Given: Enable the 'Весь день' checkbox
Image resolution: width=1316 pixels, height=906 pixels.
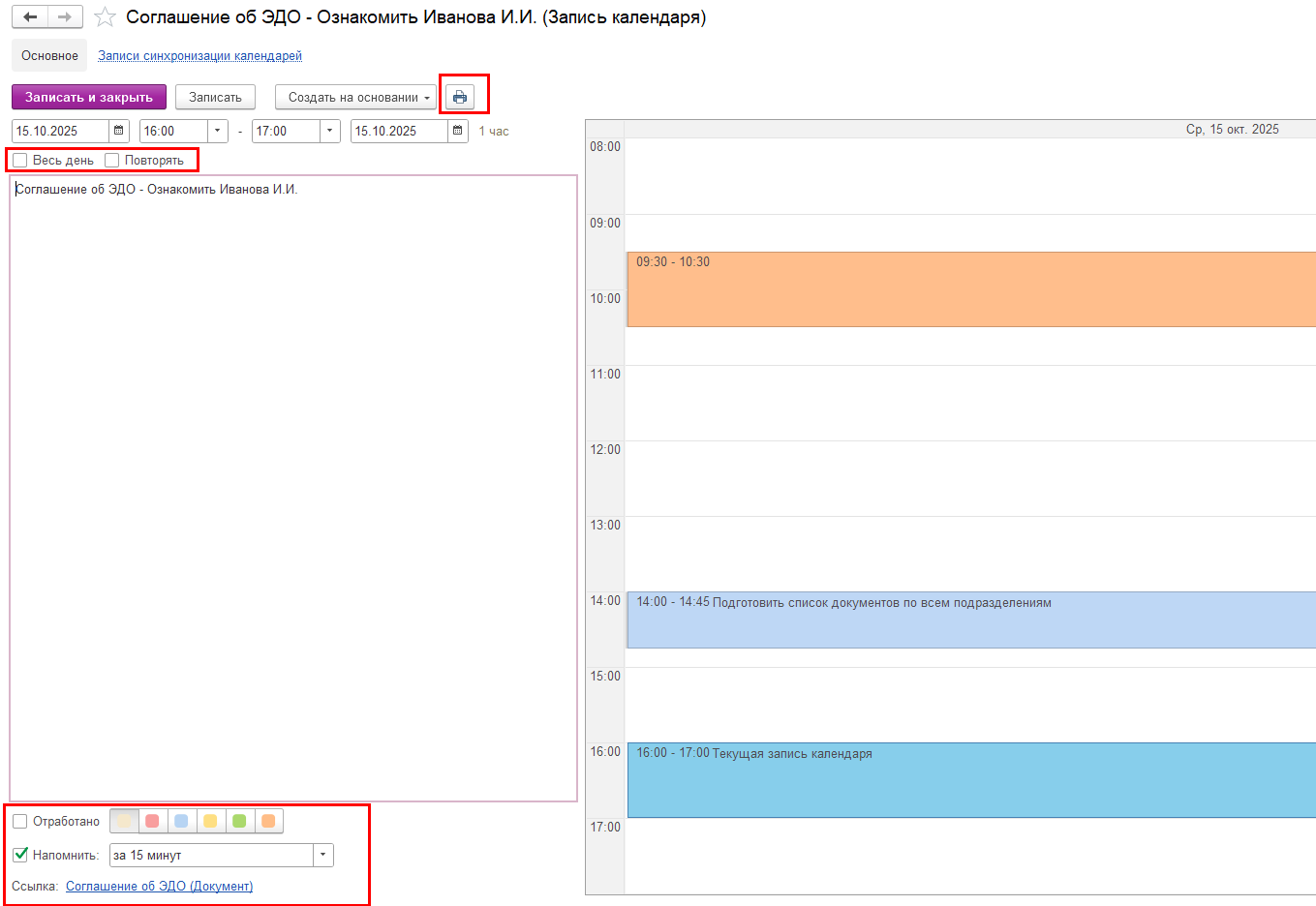Looking at the screenshot, I should [20, 161].
